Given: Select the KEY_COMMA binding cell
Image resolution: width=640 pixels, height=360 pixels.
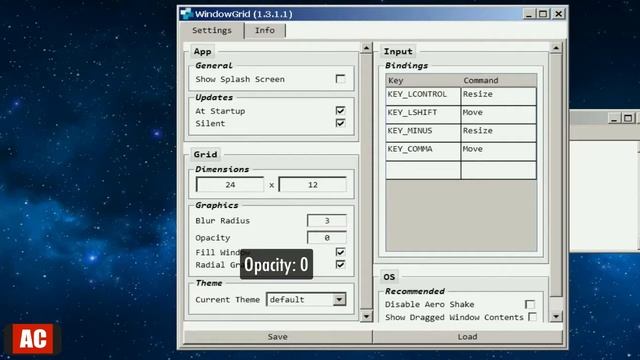Looking at the screenshot, I should click(423, 151).
